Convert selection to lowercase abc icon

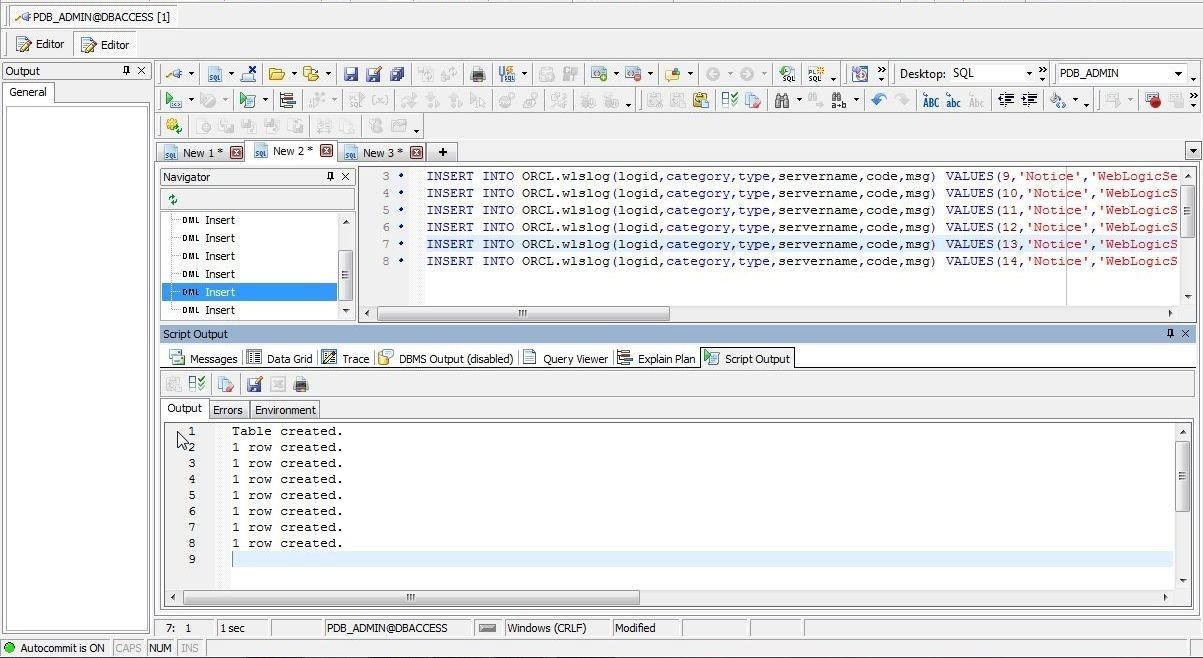[x=953, y=100]
